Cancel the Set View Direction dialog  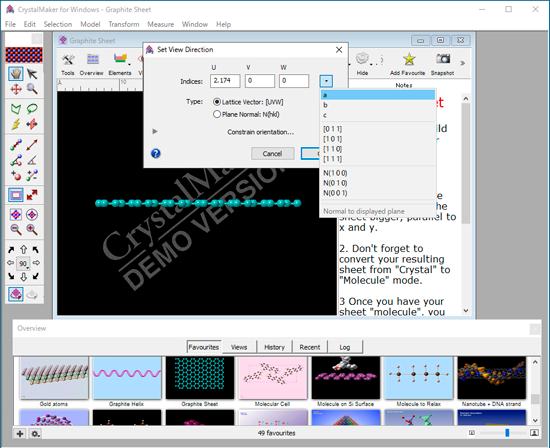click(272, 154)
